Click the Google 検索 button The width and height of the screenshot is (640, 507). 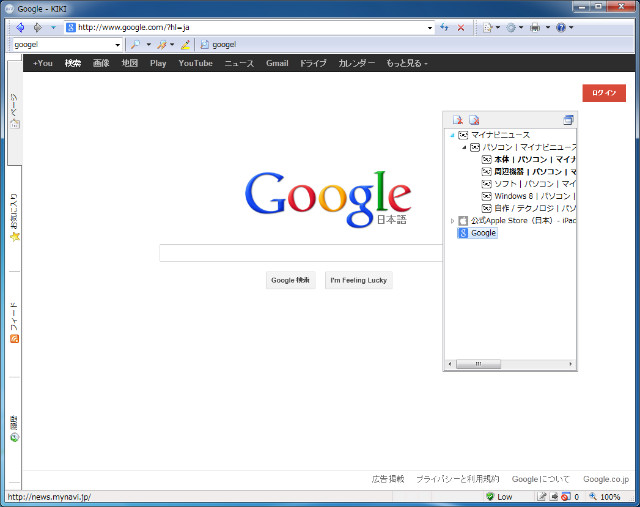tap(291, 280)
